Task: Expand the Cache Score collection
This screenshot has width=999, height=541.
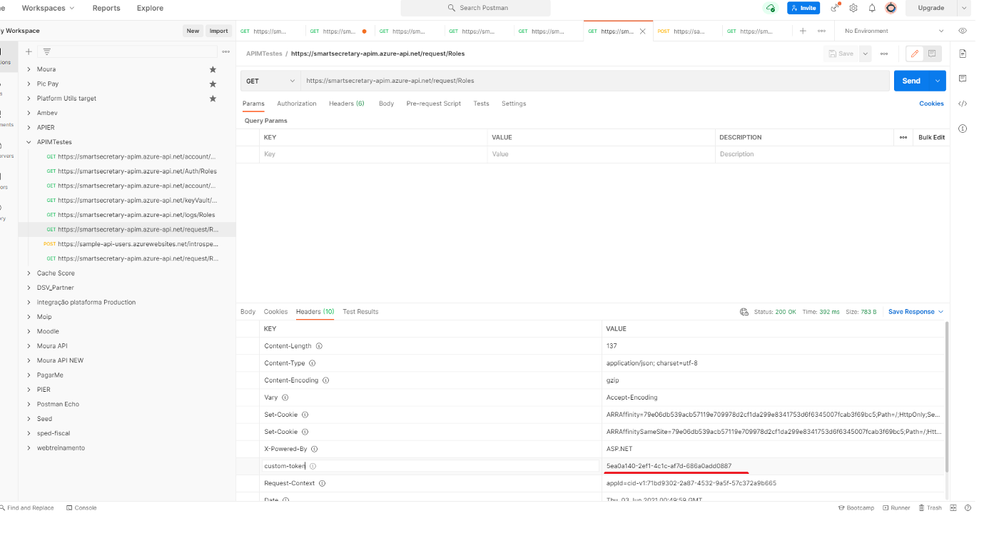Action: pos(29,273)
